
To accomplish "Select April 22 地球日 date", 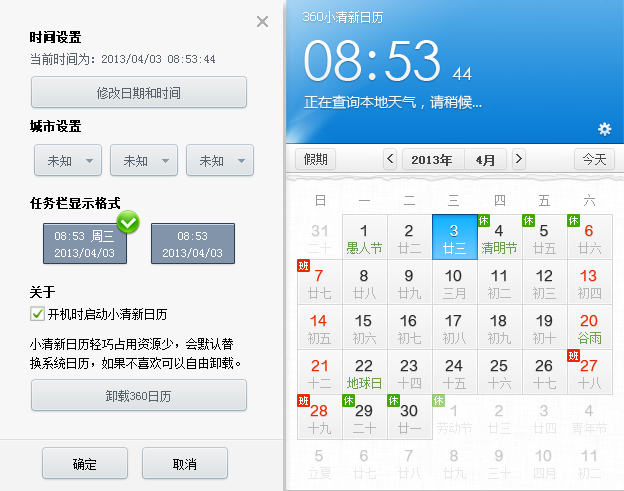I will coord(365,372).
